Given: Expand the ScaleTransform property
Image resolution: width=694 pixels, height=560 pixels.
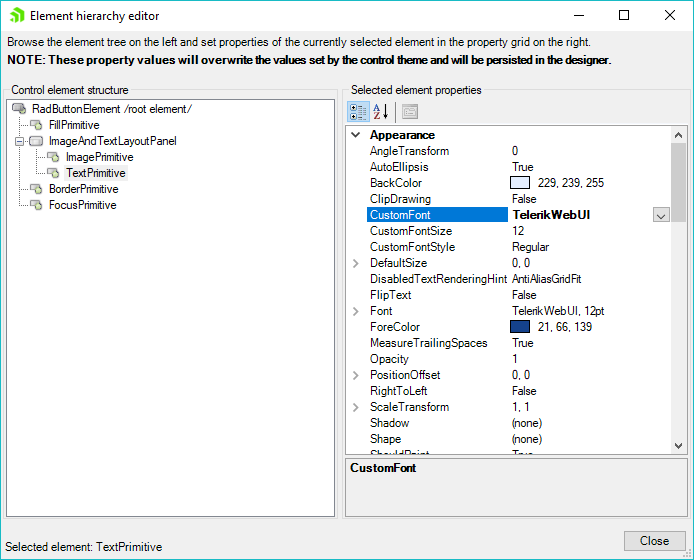Looking at the screenshot, I should click(x=355, y=407).
